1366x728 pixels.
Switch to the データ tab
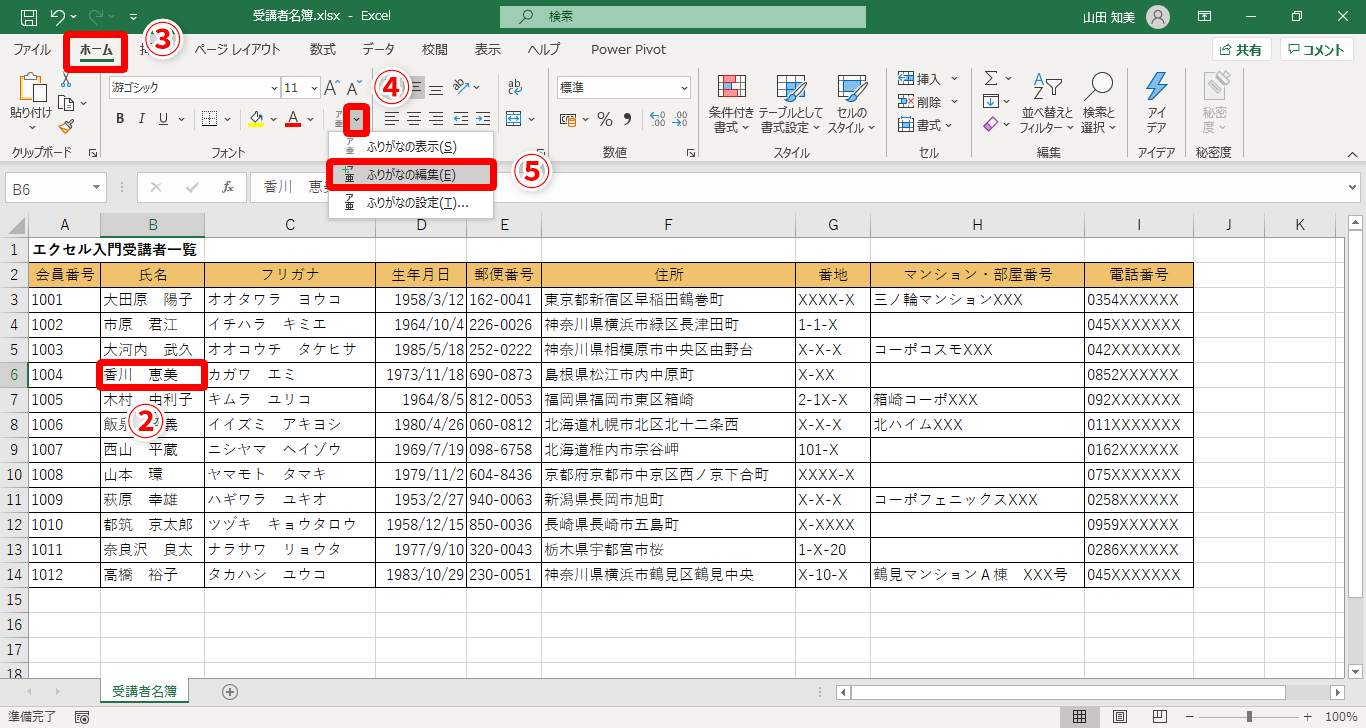click(x=378, y=50)
